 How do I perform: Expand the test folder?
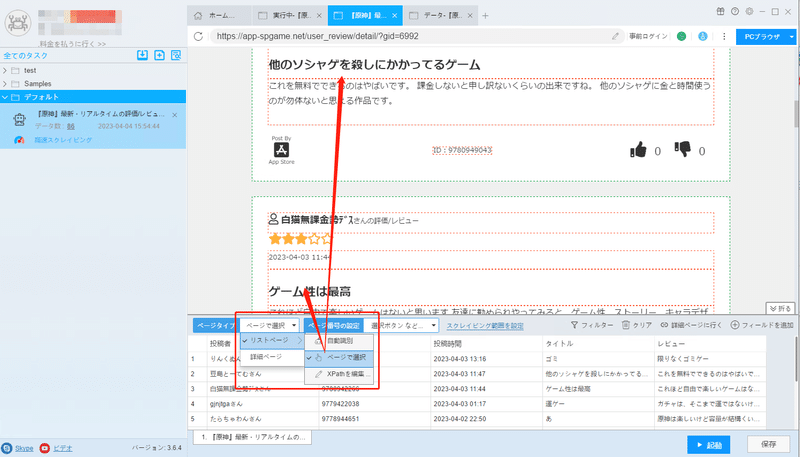tap(5, 70)
